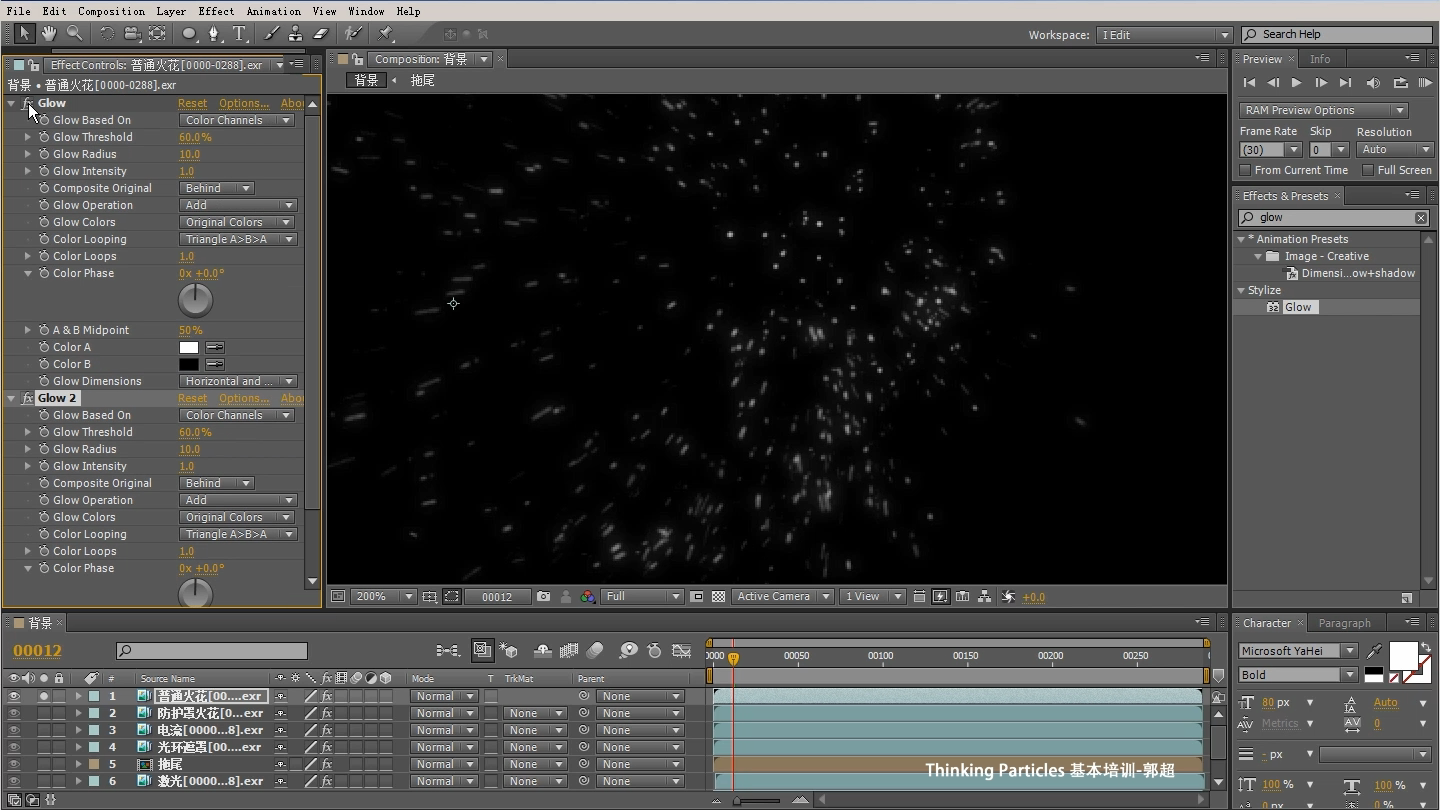
Task: Take a snapshot with the camera icon
Action: 543,597
